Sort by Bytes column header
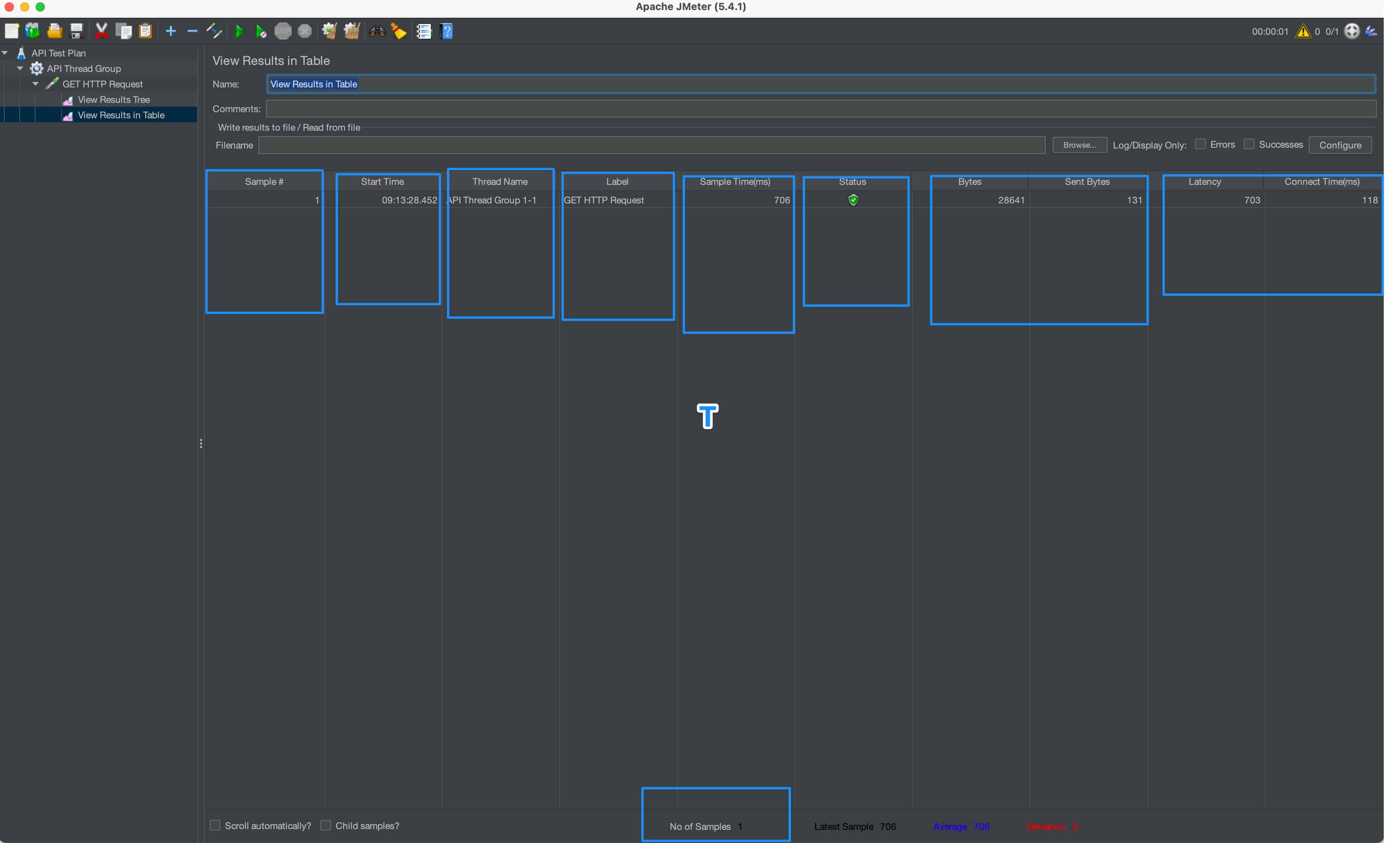This screenshot has height=843, width=1400. click(x=970, y=182)
